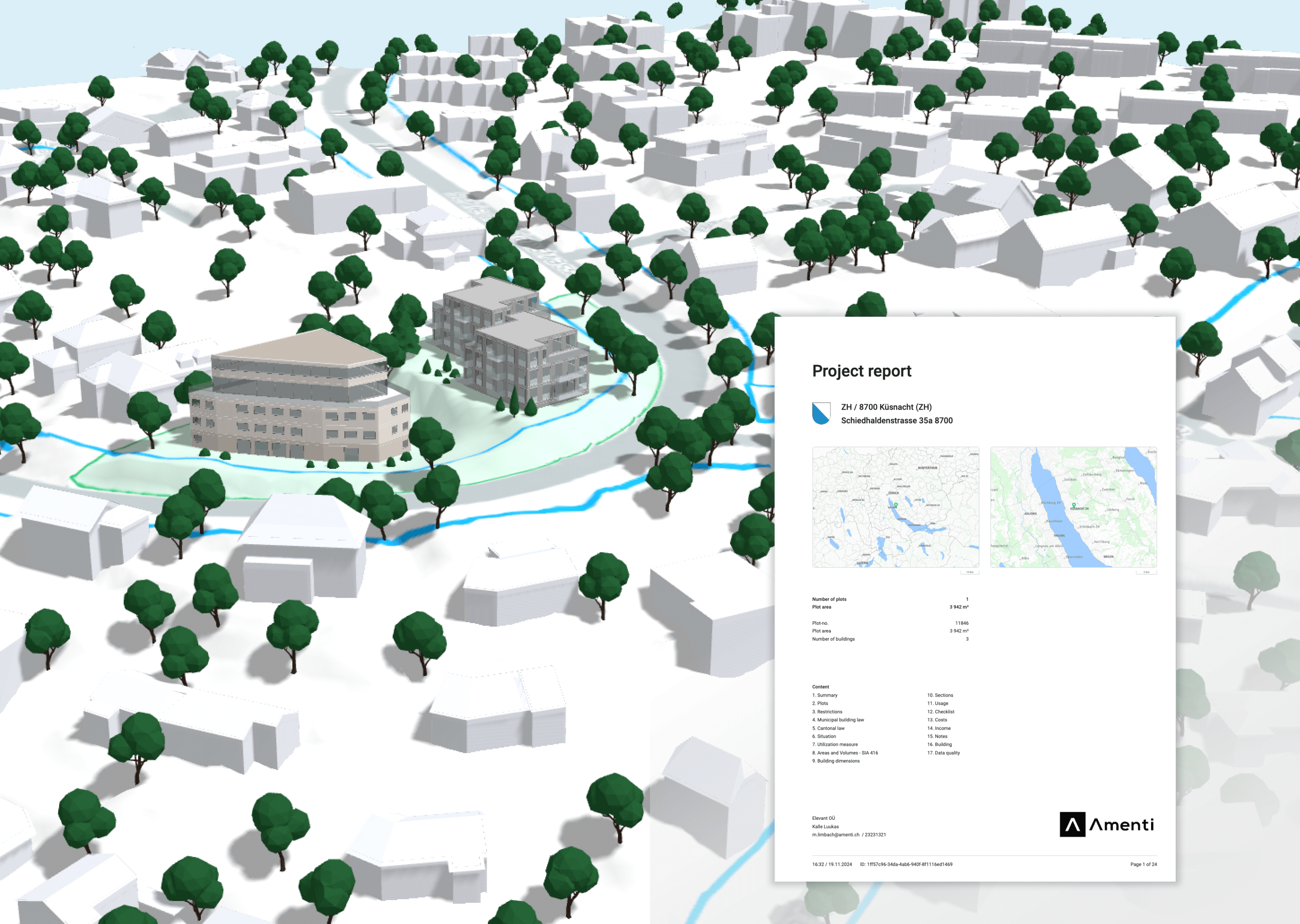Click the 'Page 1 of 24' indicator

[1143, 864]
